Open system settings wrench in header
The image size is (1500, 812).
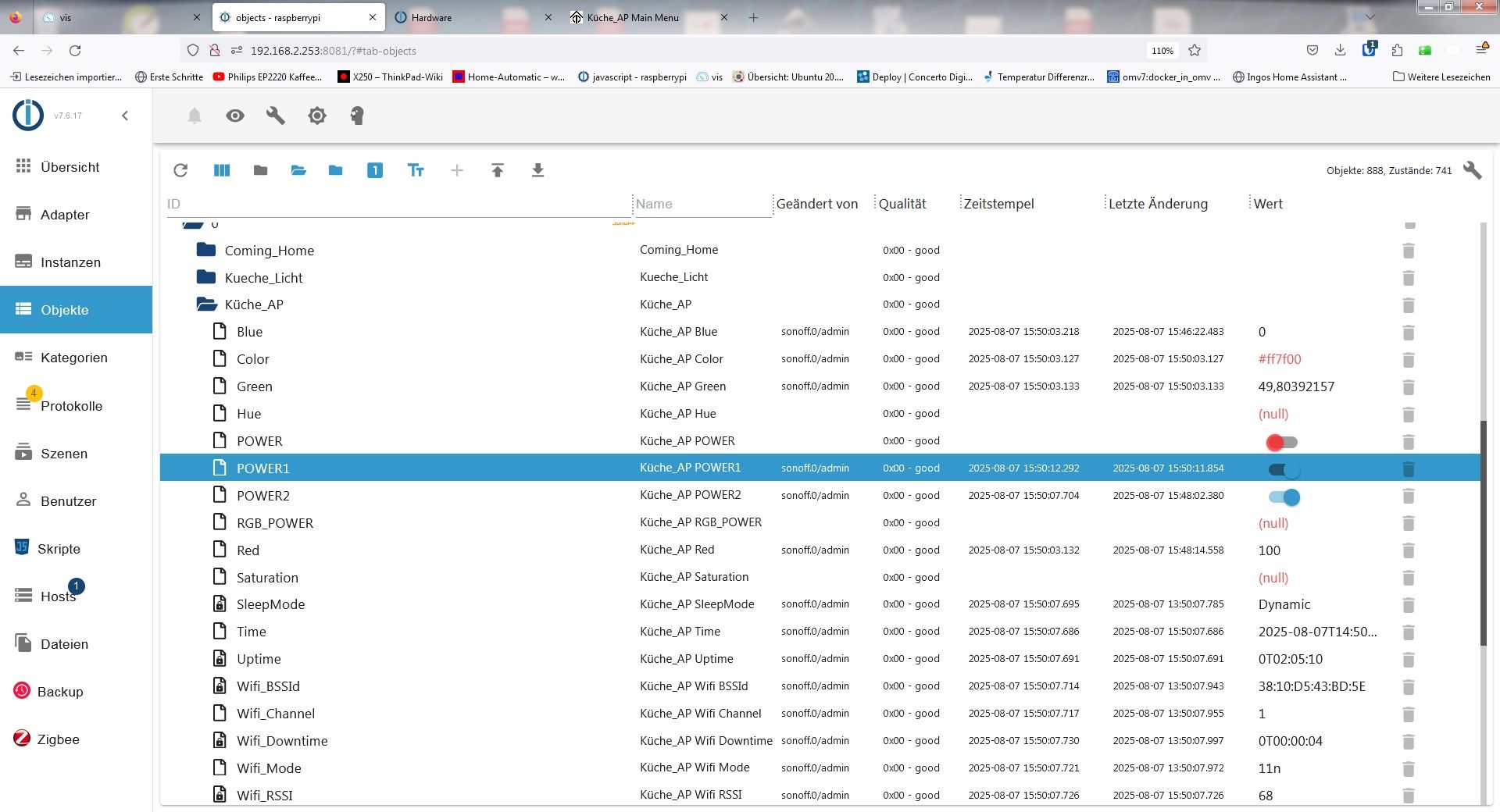click(276, 116)
